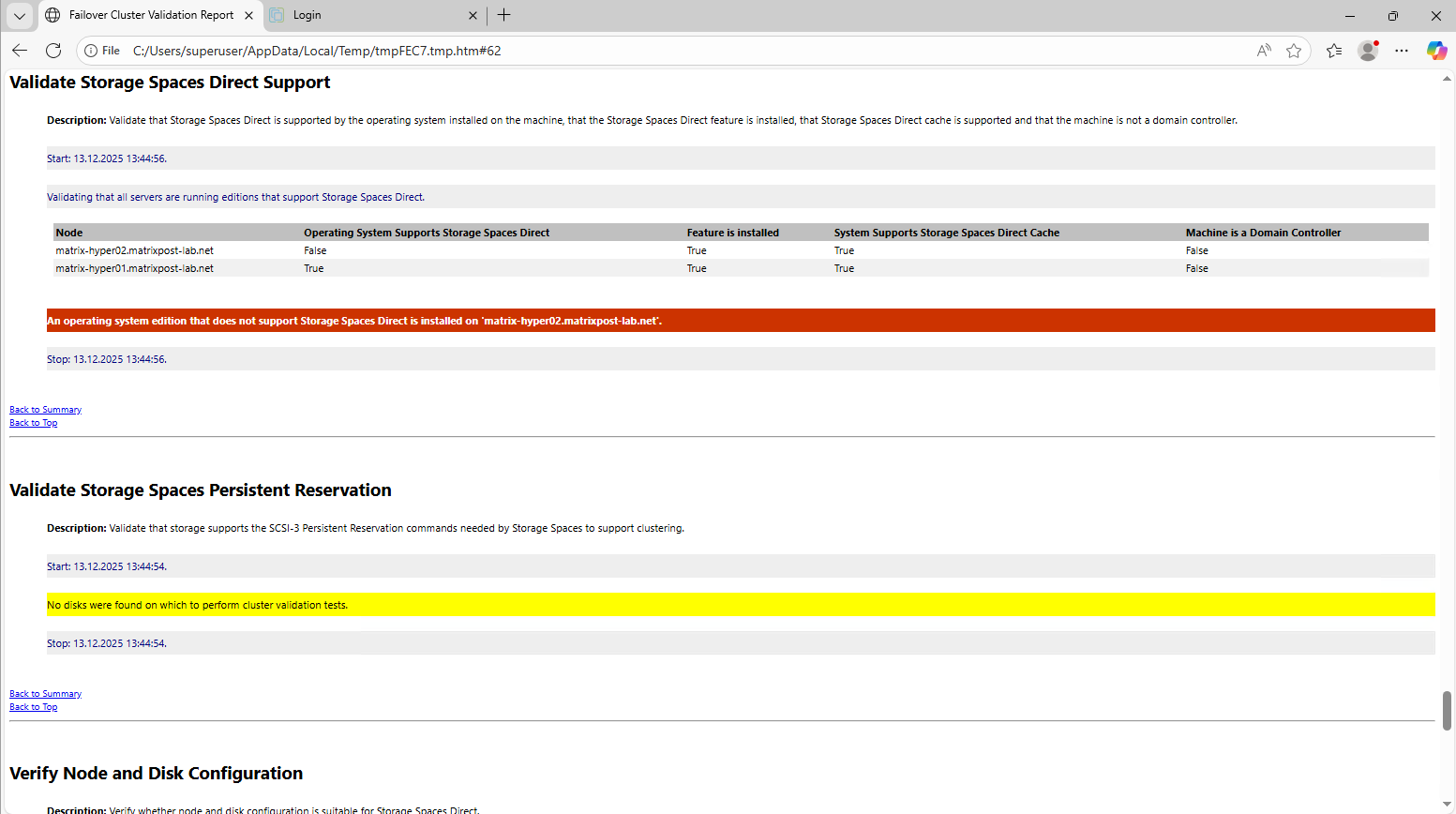This screenshot has height=814, width=1456.
Task: Select Start: 13.12.2025 13:44:54 line
Action: 741,566
